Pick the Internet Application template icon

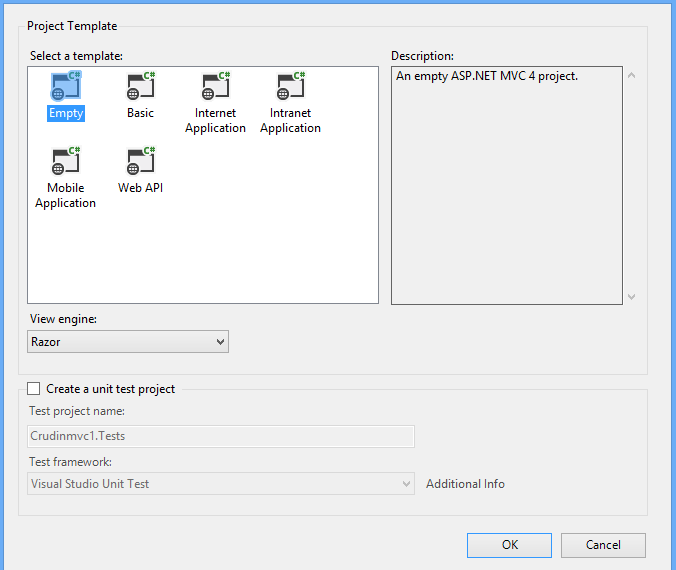pos(215,87)
